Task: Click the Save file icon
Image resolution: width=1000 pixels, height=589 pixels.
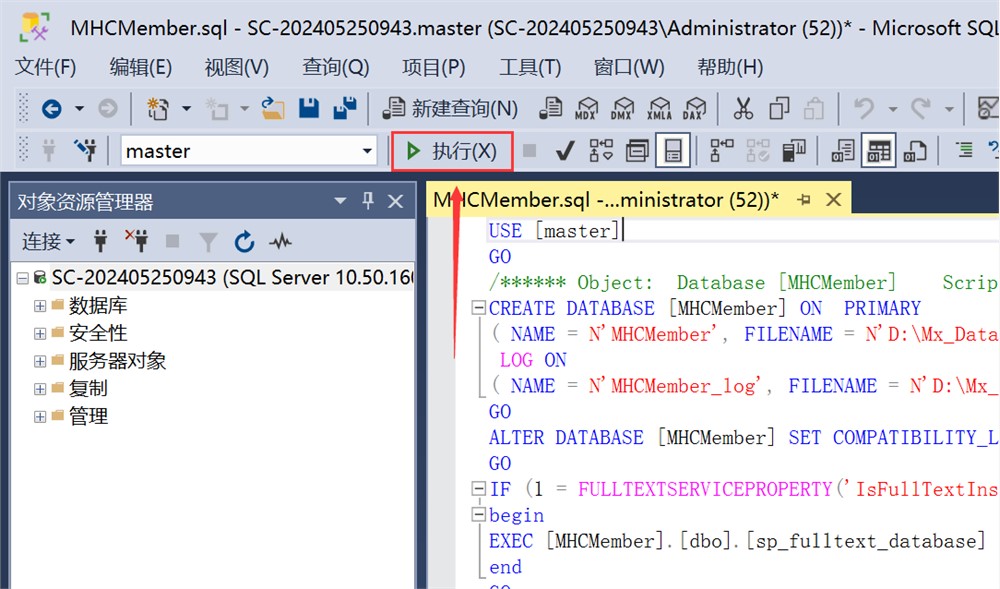Action: click(x=309, y=108)
